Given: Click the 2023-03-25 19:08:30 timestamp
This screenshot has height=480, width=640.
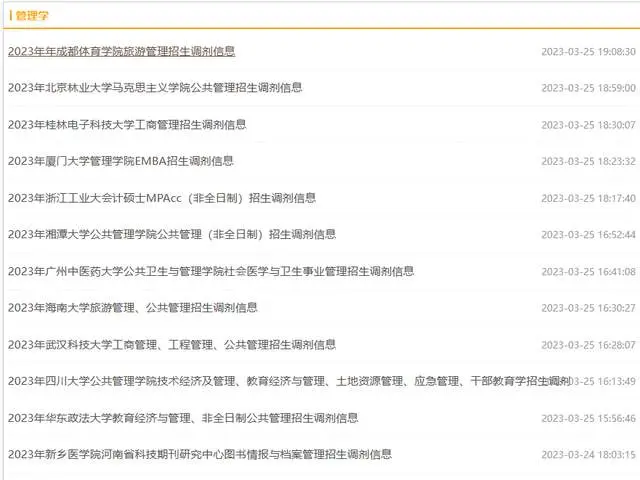Looking at the screenshot, I should click(588, 52).
